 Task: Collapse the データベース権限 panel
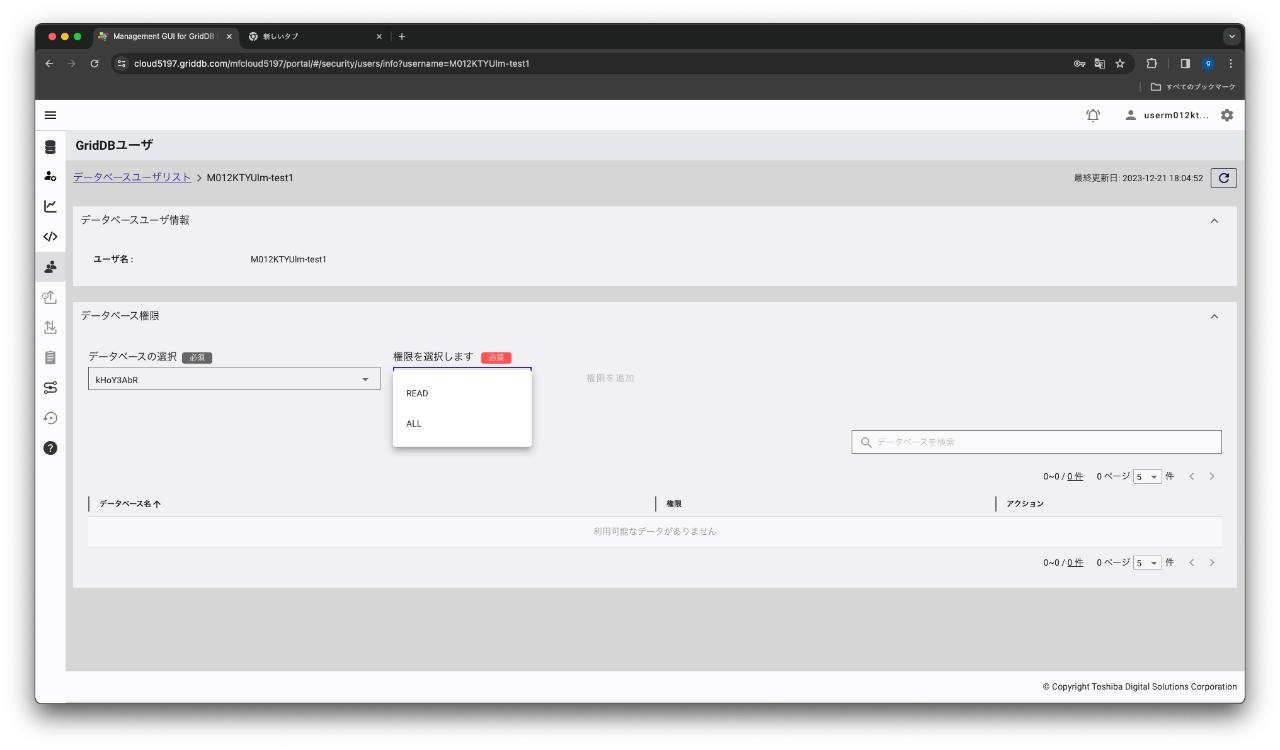tap(1214, 316)
